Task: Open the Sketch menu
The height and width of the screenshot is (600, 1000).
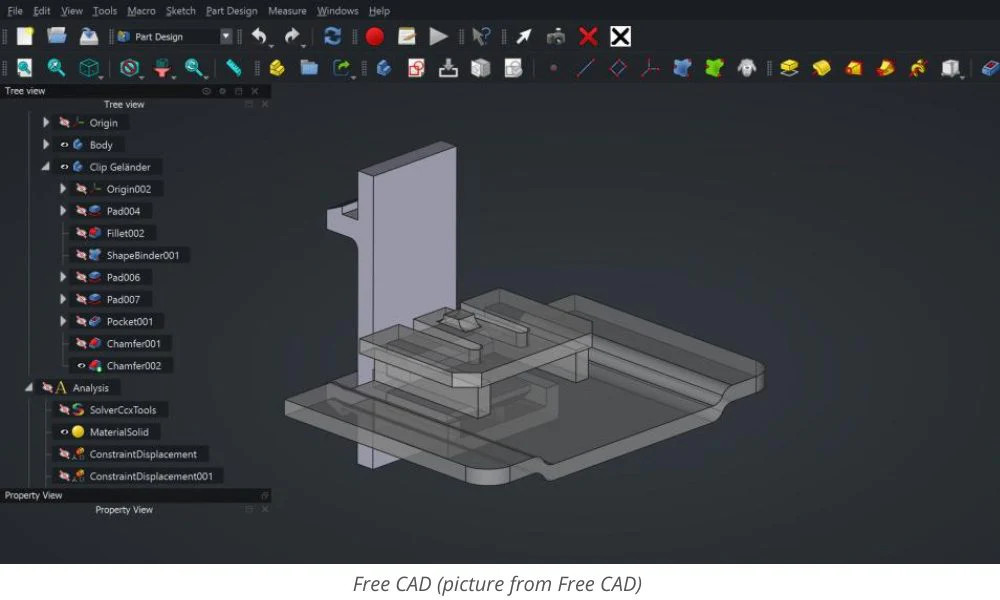Action: click(x=180, y=11)
